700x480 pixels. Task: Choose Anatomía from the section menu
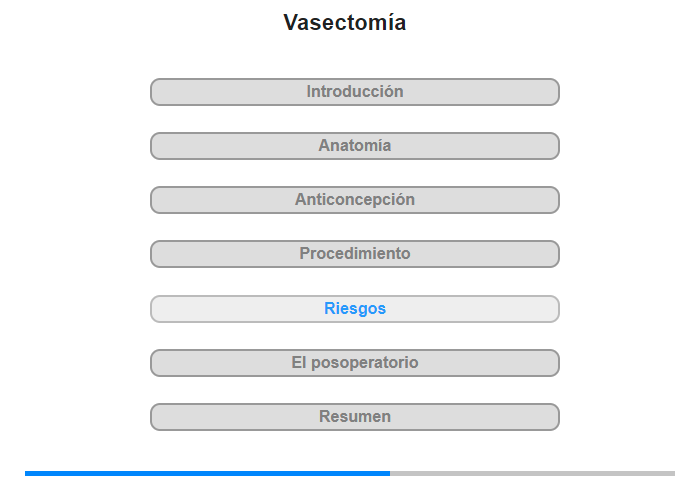[355, 146]
